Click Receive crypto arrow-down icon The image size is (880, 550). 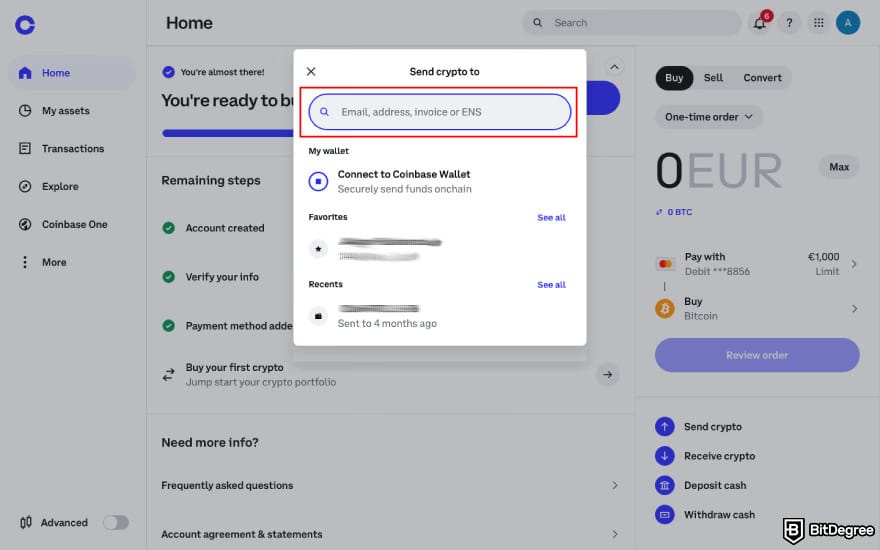[664, 456]
